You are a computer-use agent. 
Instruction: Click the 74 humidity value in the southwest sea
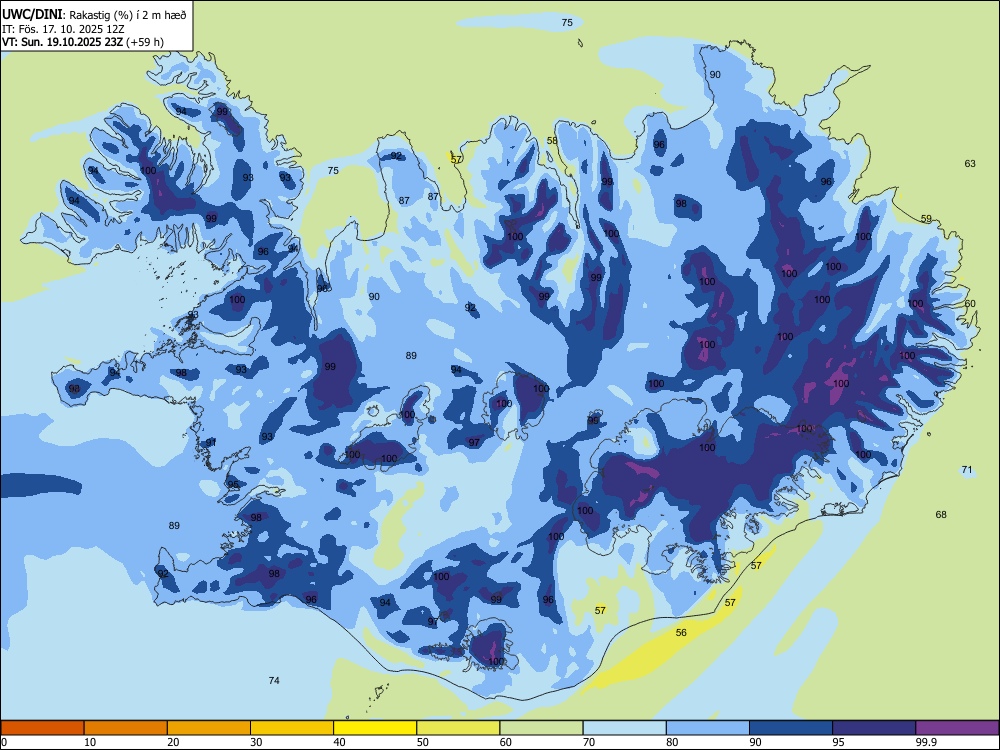[274, 680]
